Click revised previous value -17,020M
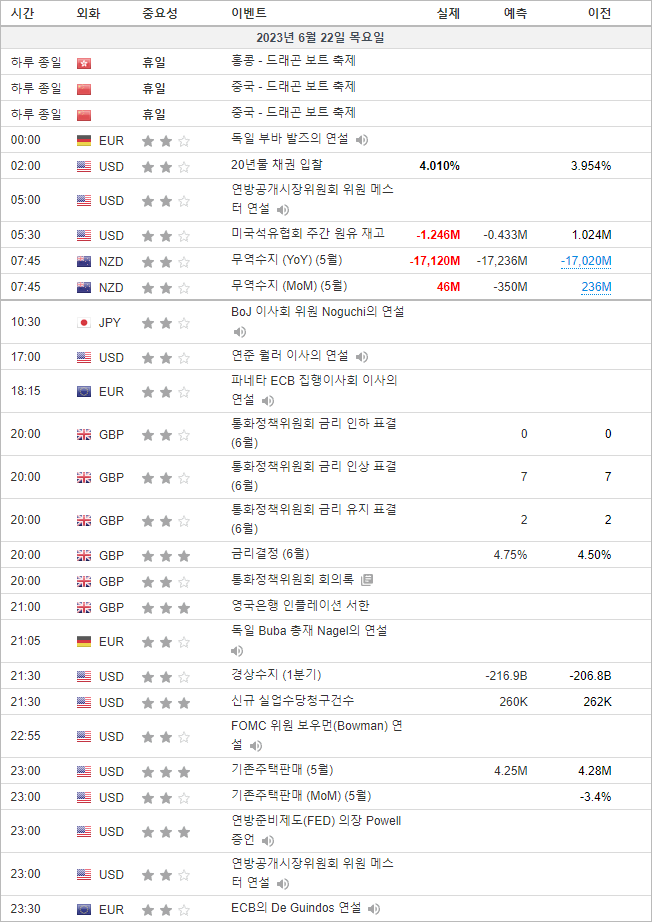Screen dimensions: 652x922 pyautogui.click(x=585, y=261)
